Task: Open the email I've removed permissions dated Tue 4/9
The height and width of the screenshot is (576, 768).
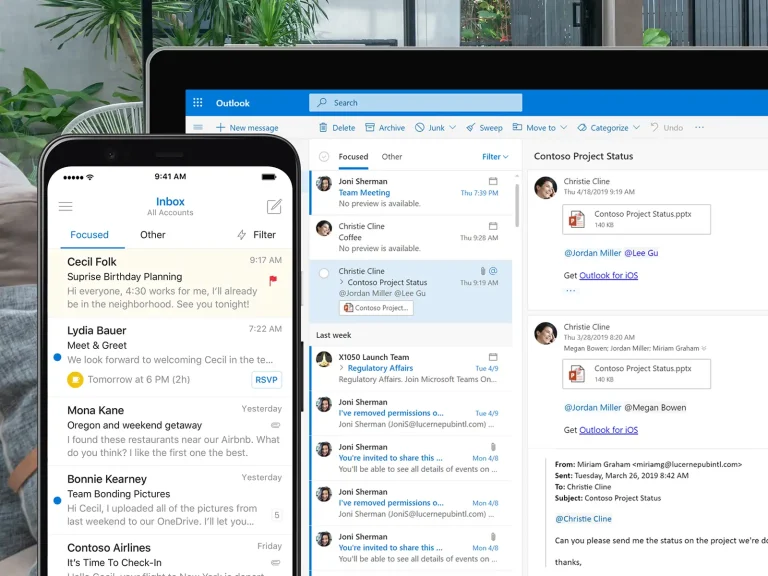Action: (x=411, y=413)
